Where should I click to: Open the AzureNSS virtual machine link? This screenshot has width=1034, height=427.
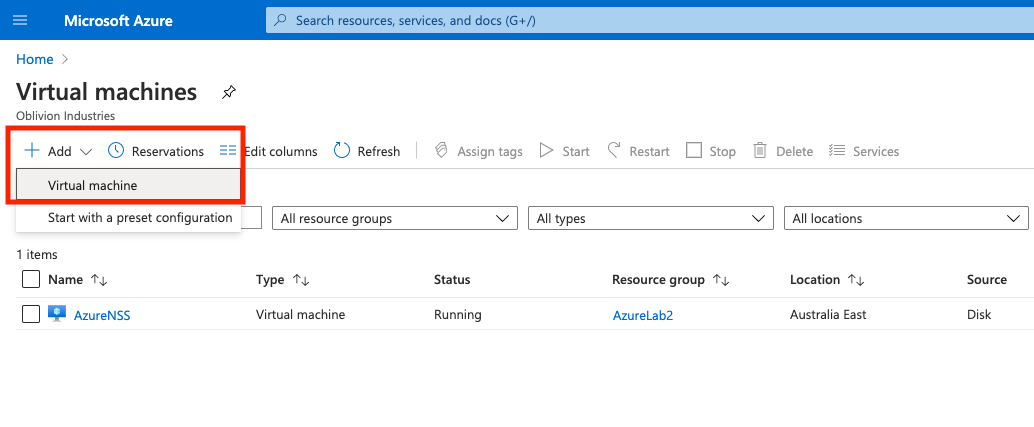(102, 315)
